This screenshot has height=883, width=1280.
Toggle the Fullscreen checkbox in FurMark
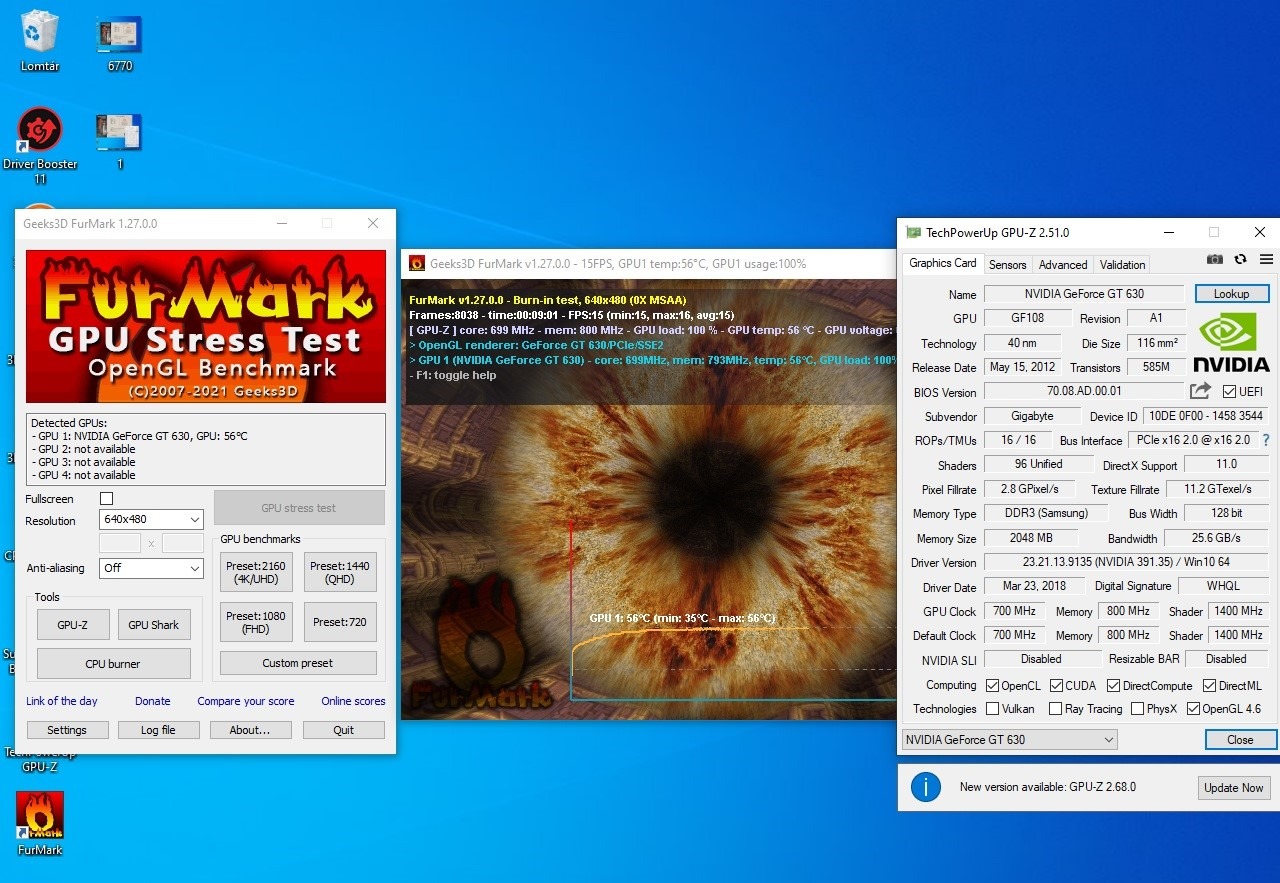[x=107, y=498]
